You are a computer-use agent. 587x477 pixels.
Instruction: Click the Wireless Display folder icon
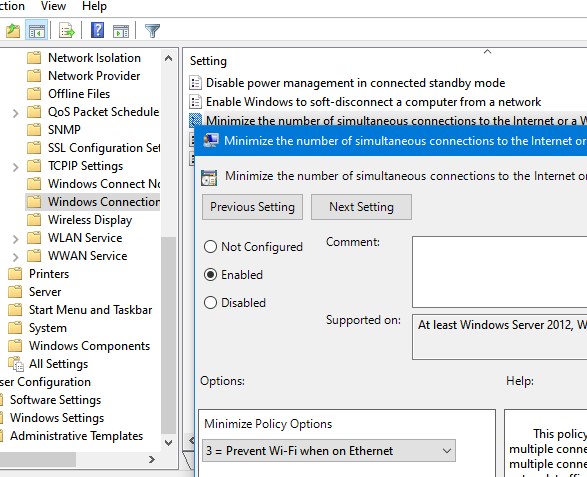pos(34,220)
